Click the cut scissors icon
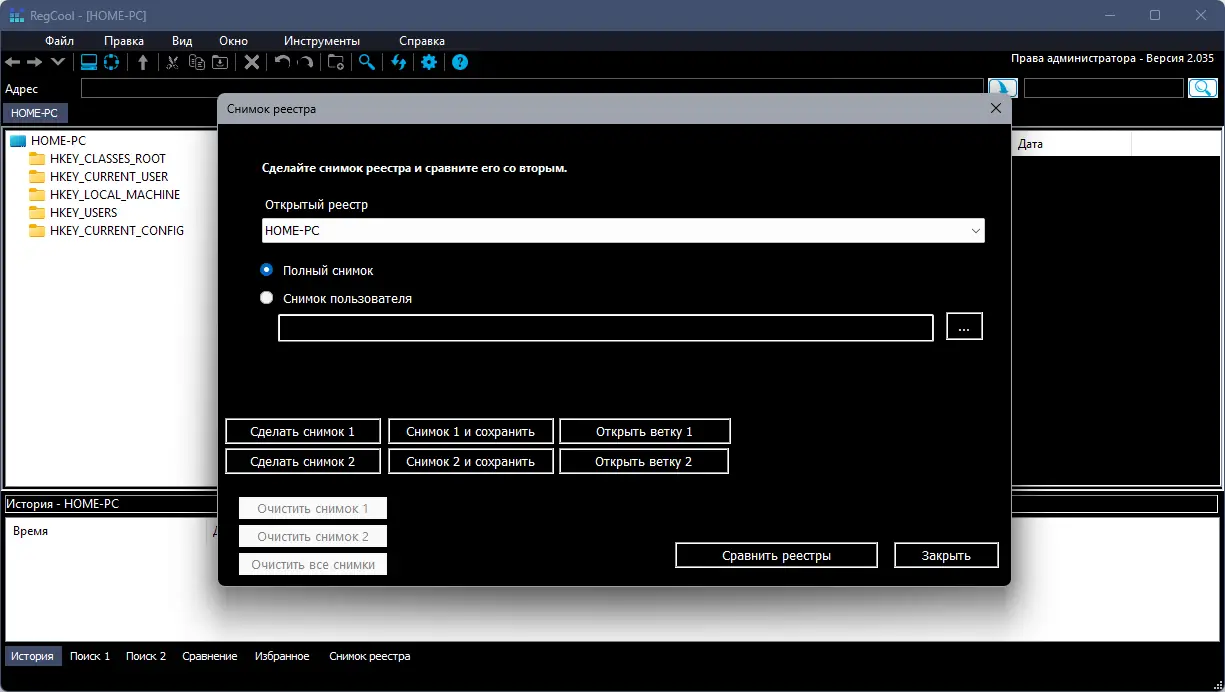Viewport: 1225px width, 692px height. pos(172,62)
